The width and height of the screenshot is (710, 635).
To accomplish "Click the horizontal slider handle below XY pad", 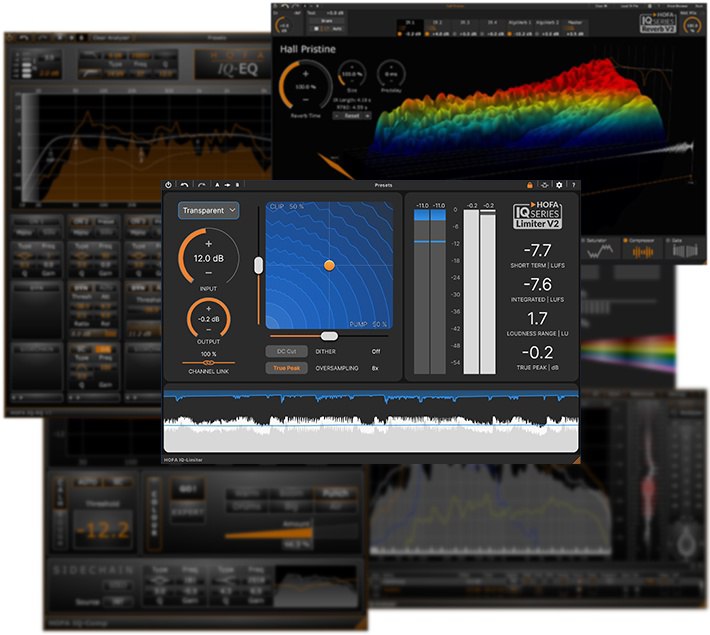I will (x=329, y=336).
